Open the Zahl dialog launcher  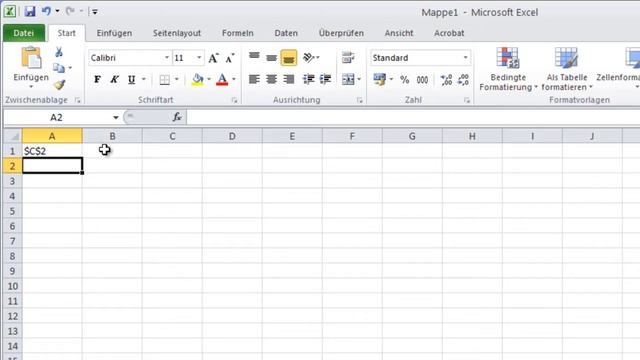click(467, 100)
